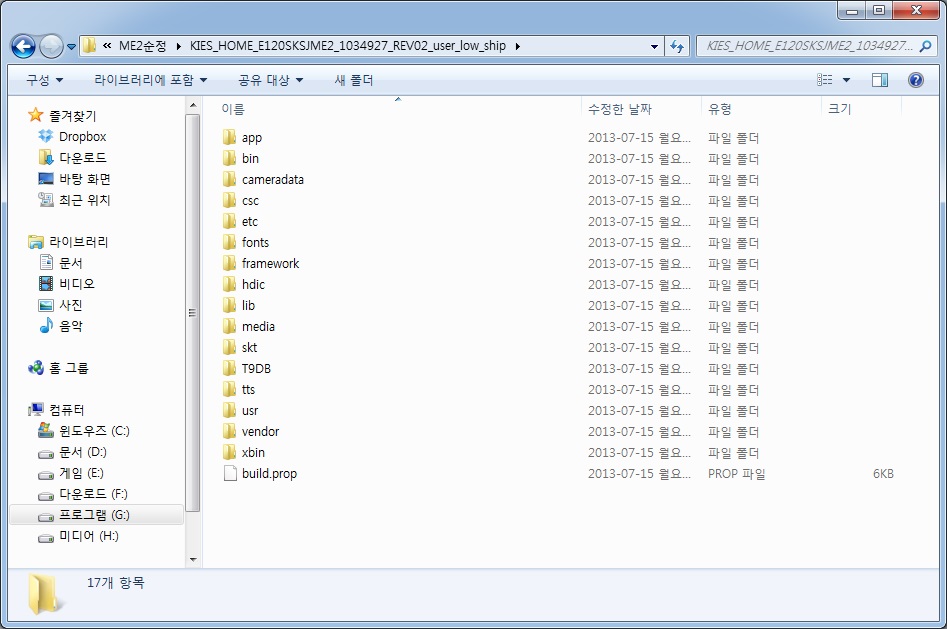This screenshot has width=947, height=629.
Task: Open the help question mark icon
Action: (x=915, y=80)
